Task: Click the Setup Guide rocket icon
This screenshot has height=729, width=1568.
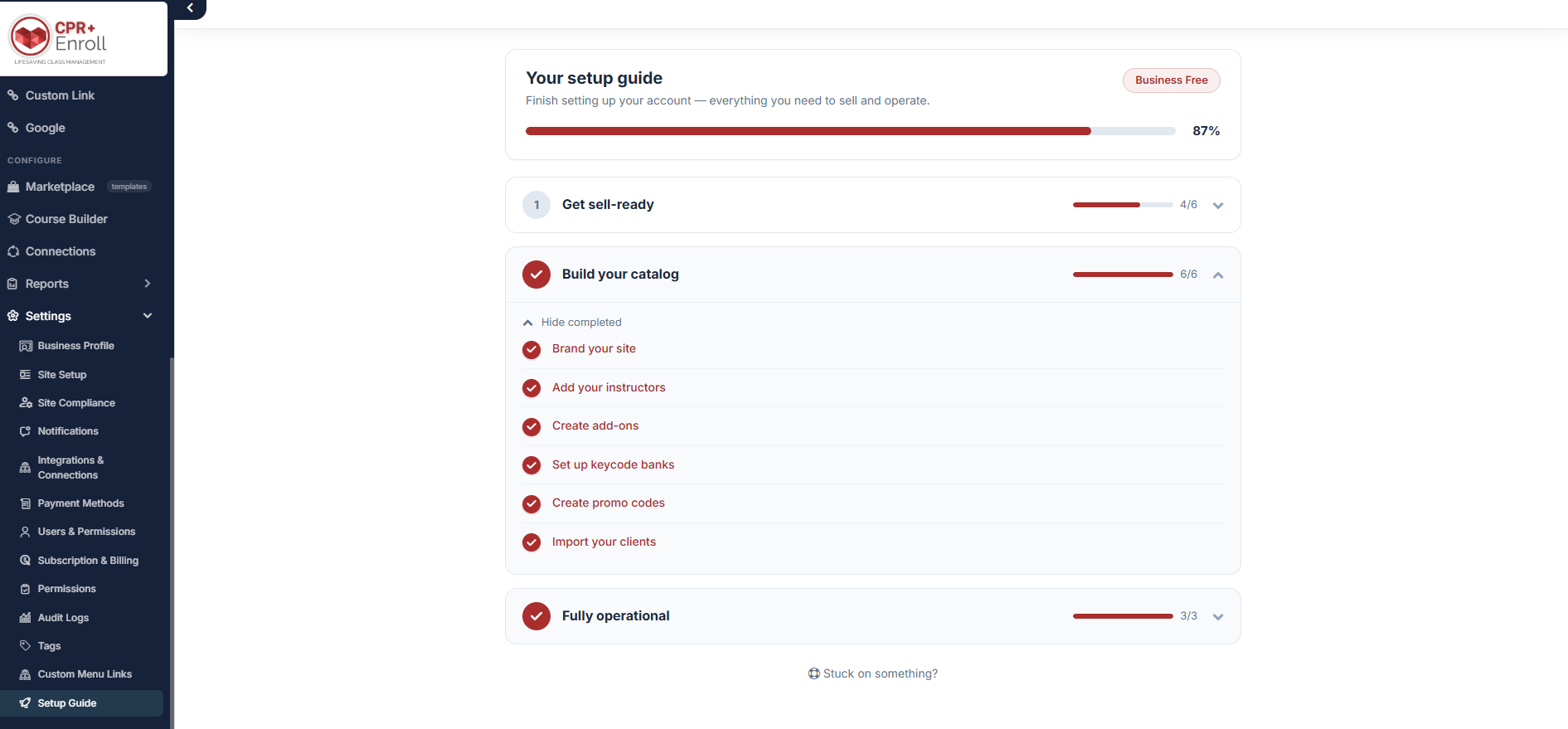Action: pos(25,703)
